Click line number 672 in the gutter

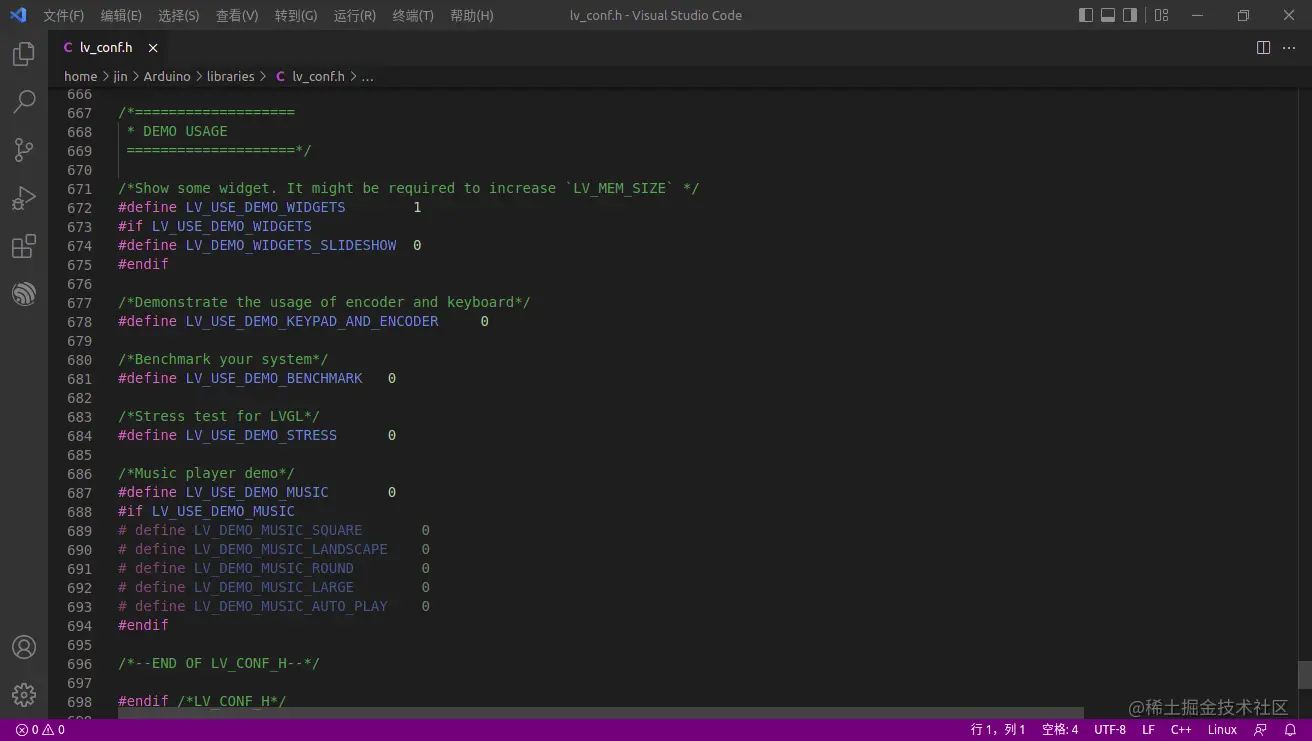79,207
